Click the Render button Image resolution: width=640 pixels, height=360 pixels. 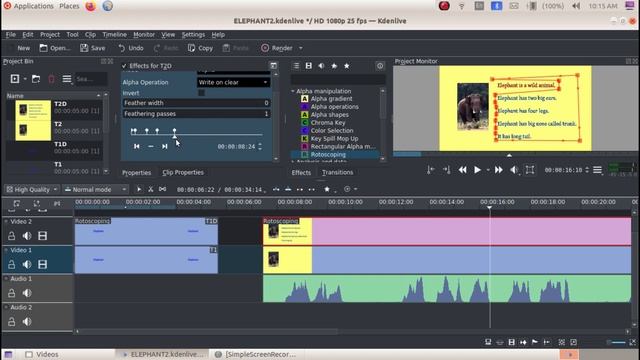click(277, 48)
